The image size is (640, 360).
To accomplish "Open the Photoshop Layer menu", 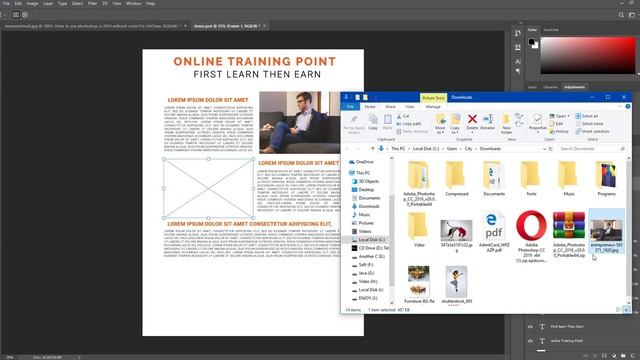I will point(48,3).
